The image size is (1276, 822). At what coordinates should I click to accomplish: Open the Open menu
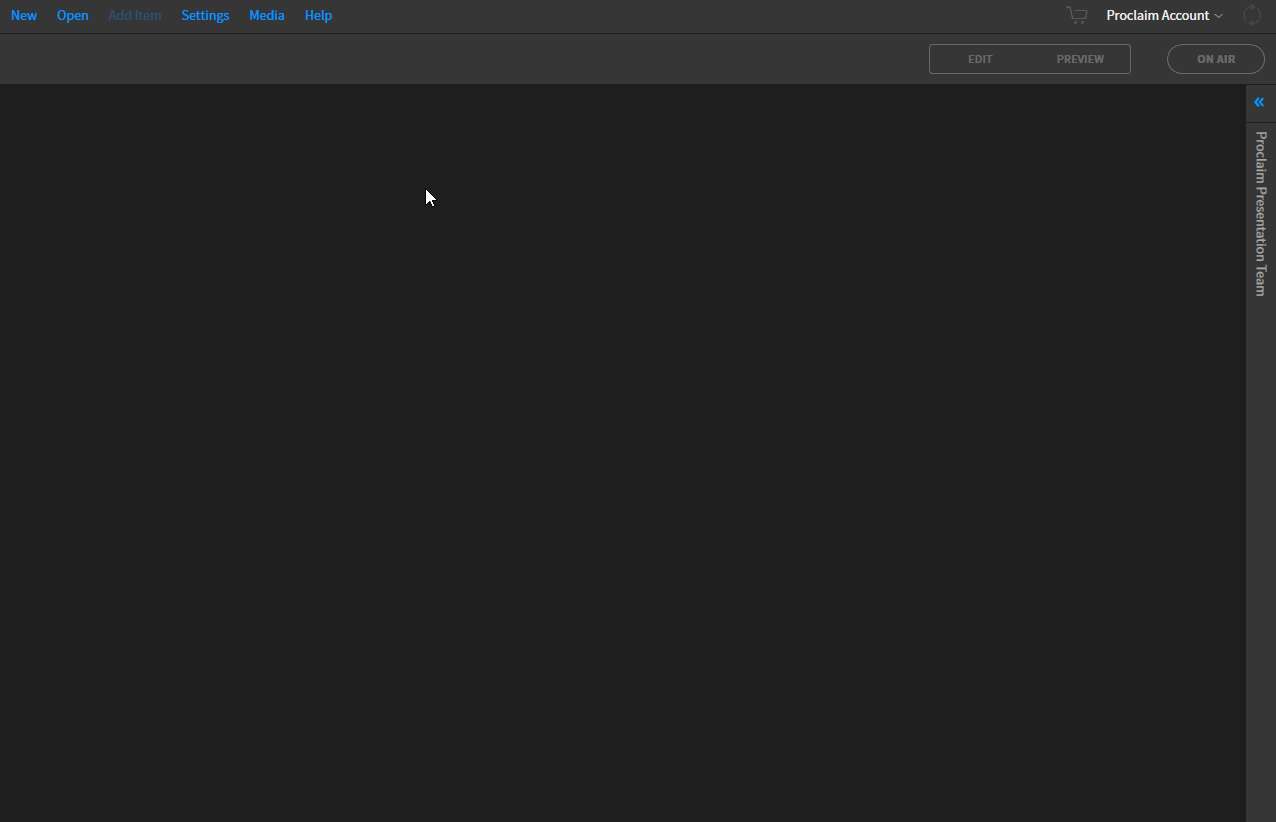(72, 16)
